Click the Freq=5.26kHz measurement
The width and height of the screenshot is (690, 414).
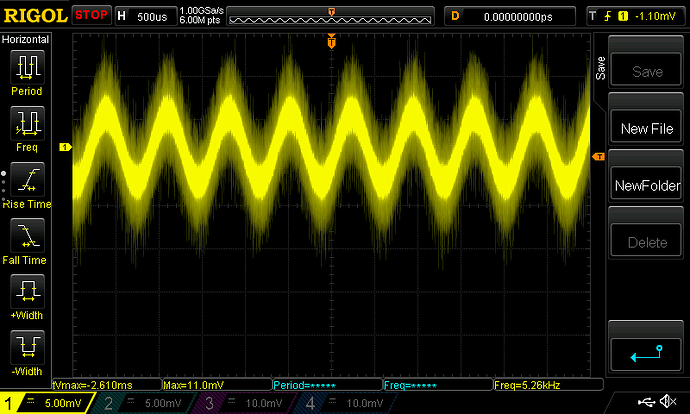548,385
